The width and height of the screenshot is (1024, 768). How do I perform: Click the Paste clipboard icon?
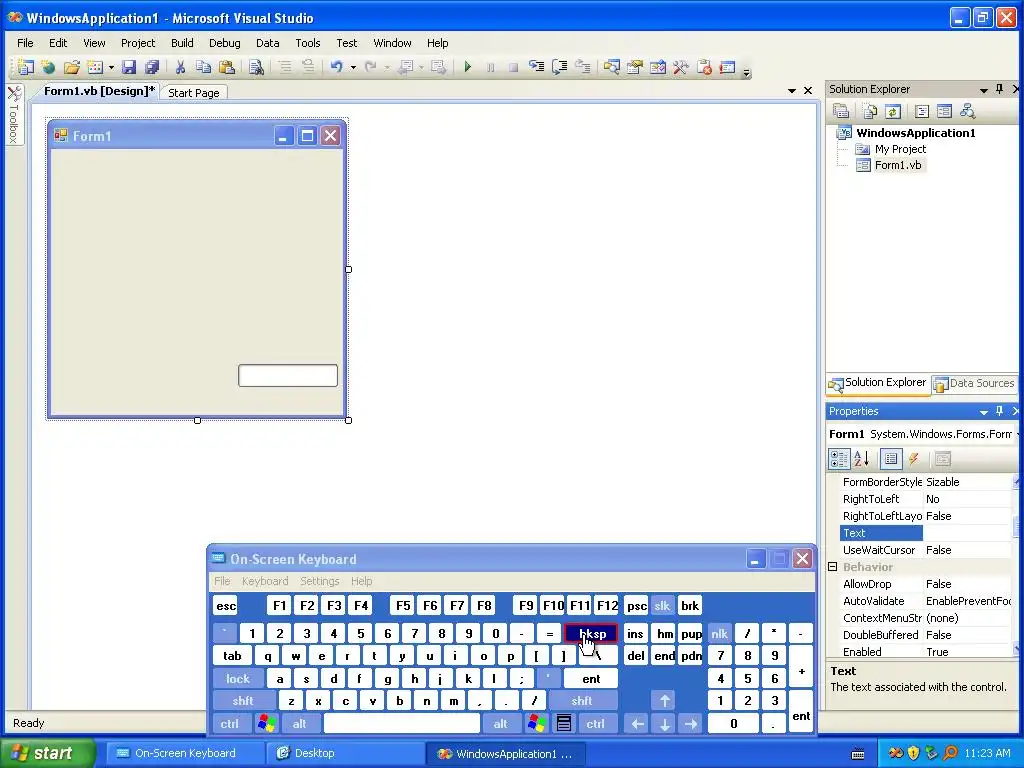[x=227, y=67]
